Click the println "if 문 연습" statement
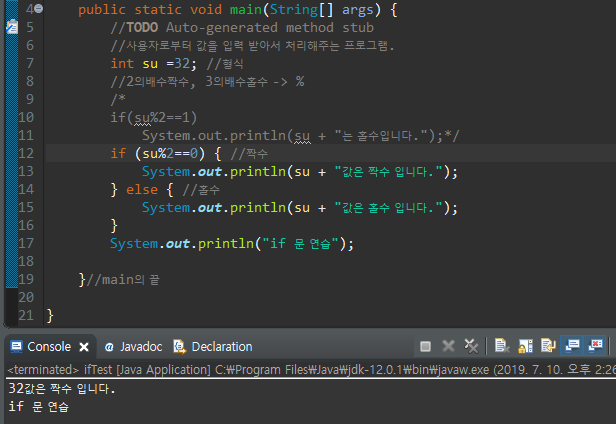This screenshot has height=424, width=616. (x=232, y=244)
